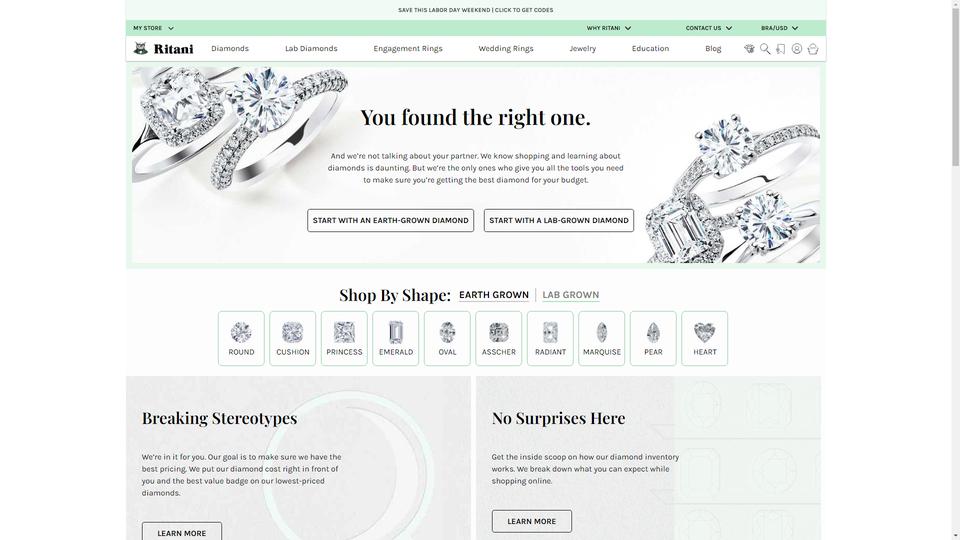960x540 pixels.
Task: Open the BRA/USD currency dropdown
Action: click(779, 28)
